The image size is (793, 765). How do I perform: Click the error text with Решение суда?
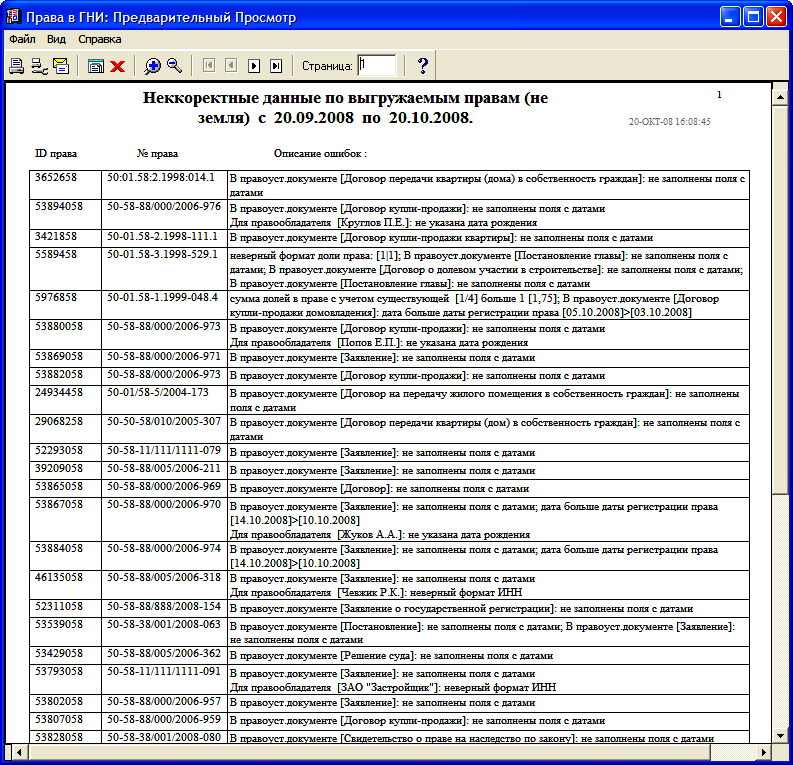pyautogui.click(x=391, y=655)
